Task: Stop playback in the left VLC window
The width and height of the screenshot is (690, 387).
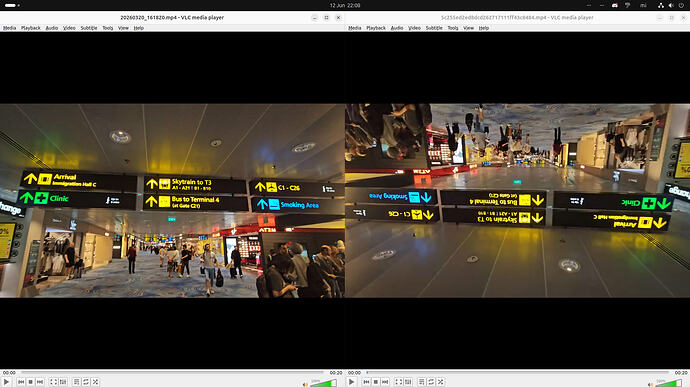Action: click(31, 382)
